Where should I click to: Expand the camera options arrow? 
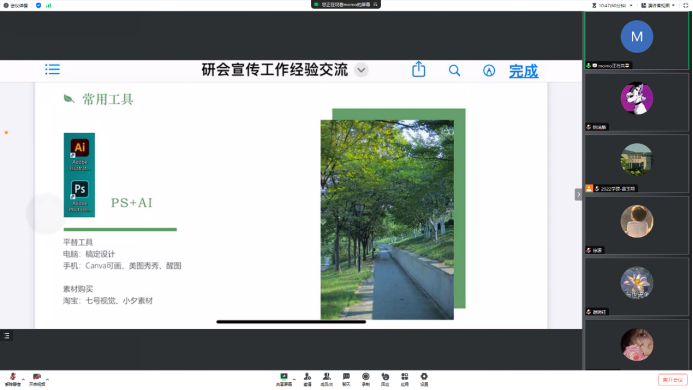point(47,379)
